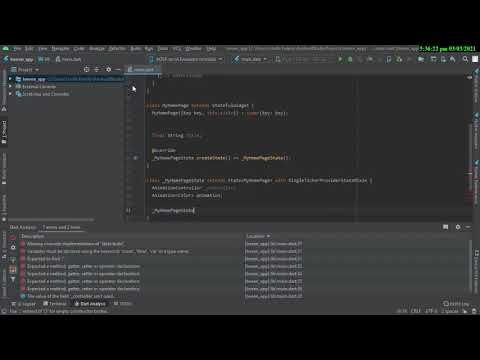The width and height of the screenshot is (480, 360).
Task: Open the Dart Analysis tool window tab
Action: coord(90,304)
